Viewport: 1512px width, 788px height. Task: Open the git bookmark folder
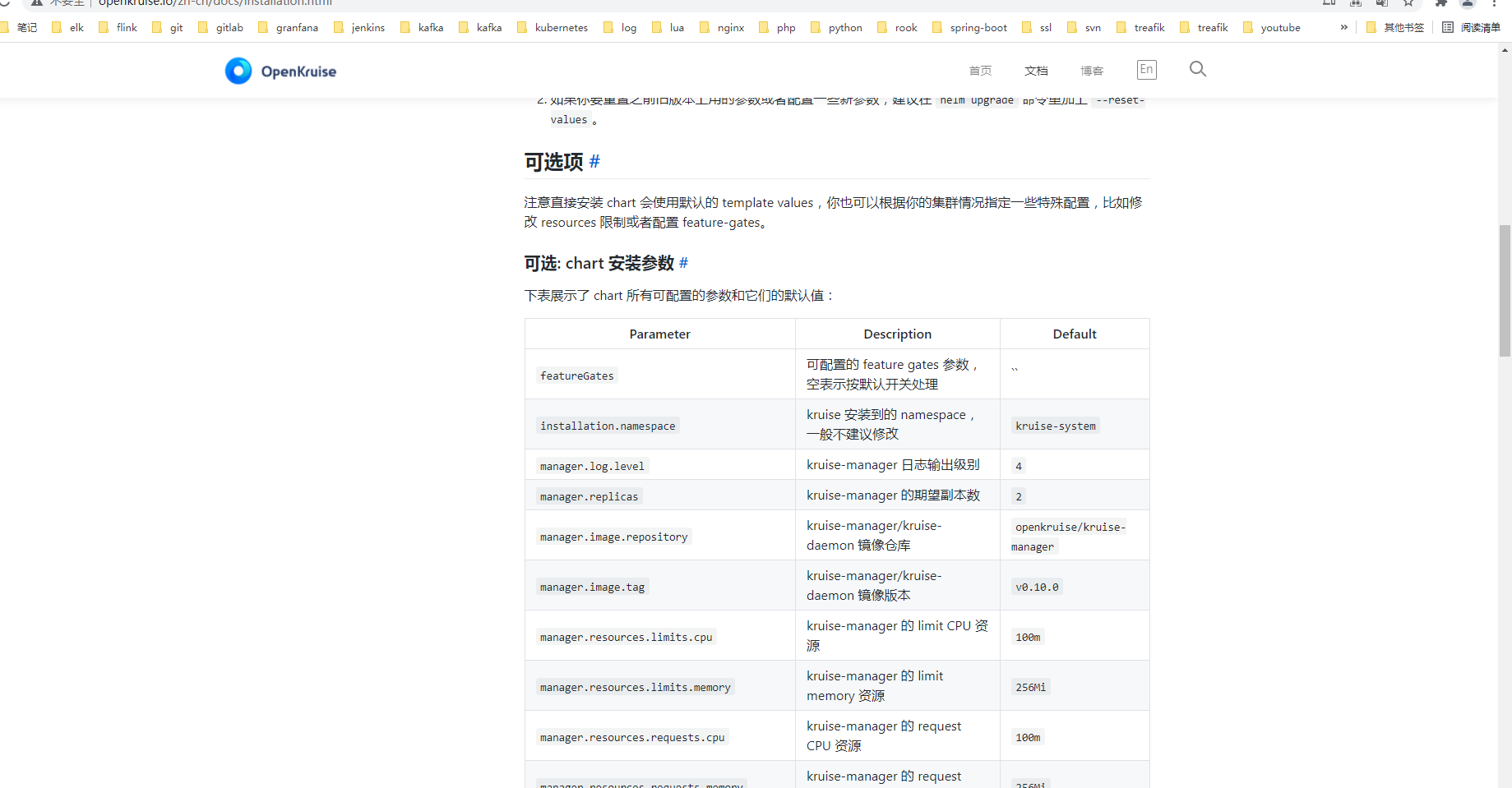pyautogui.click(x=168, y=27)
